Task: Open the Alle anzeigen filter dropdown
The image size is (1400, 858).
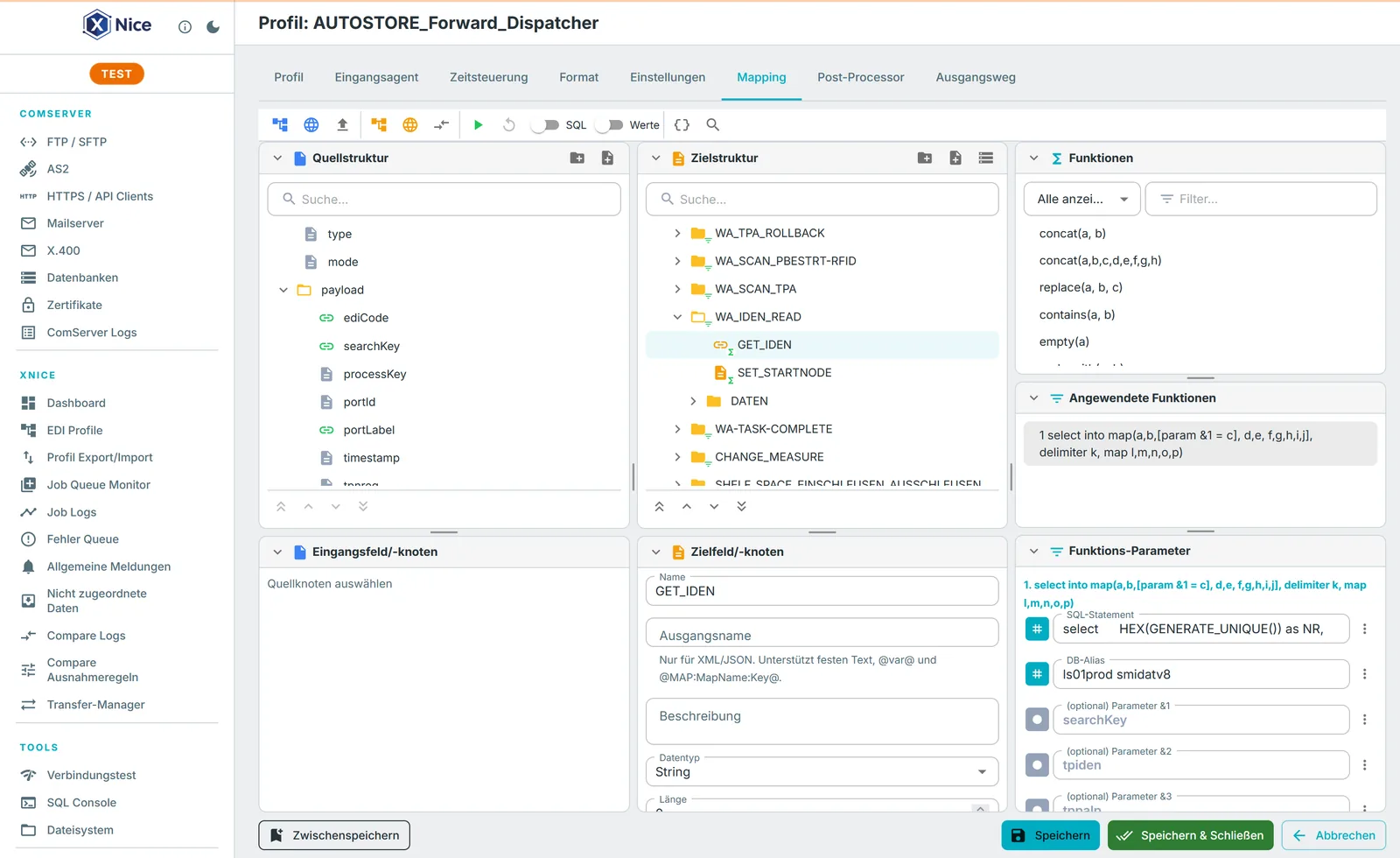Action: [x=1082, y=199]
